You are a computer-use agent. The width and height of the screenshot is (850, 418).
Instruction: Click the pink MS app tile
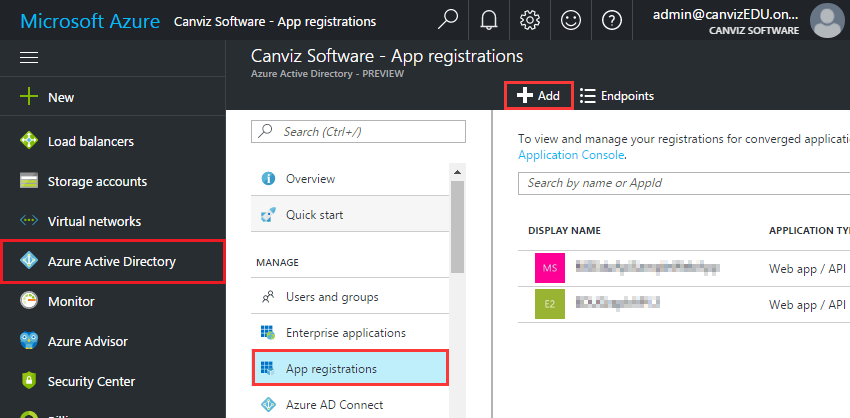[550, 268]
